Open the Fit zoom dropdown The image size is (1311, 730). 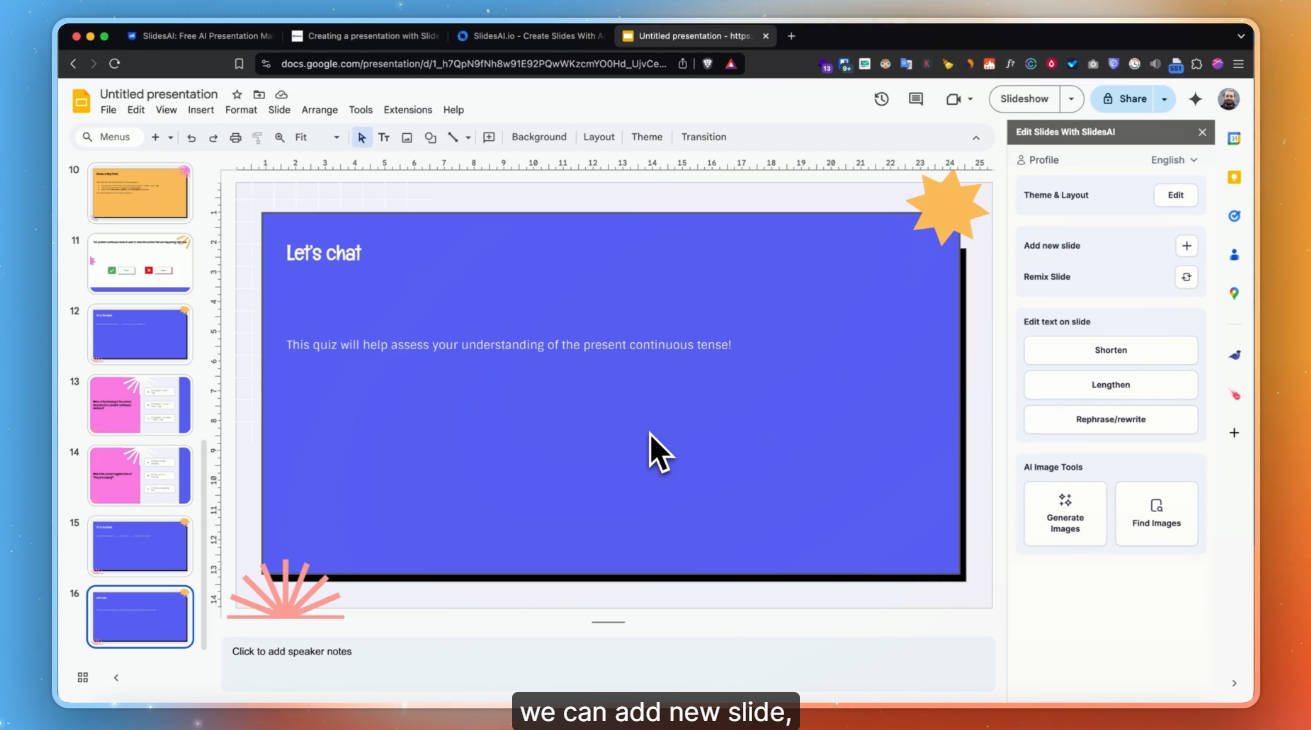(x=317, y=138)
